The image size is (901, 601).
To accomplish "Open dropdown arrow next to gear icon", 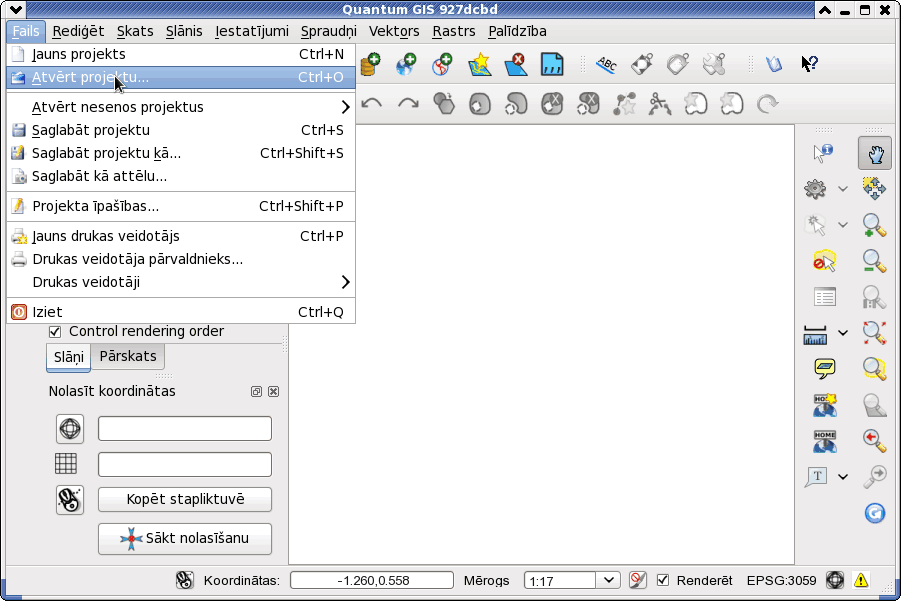I will 842,188.
